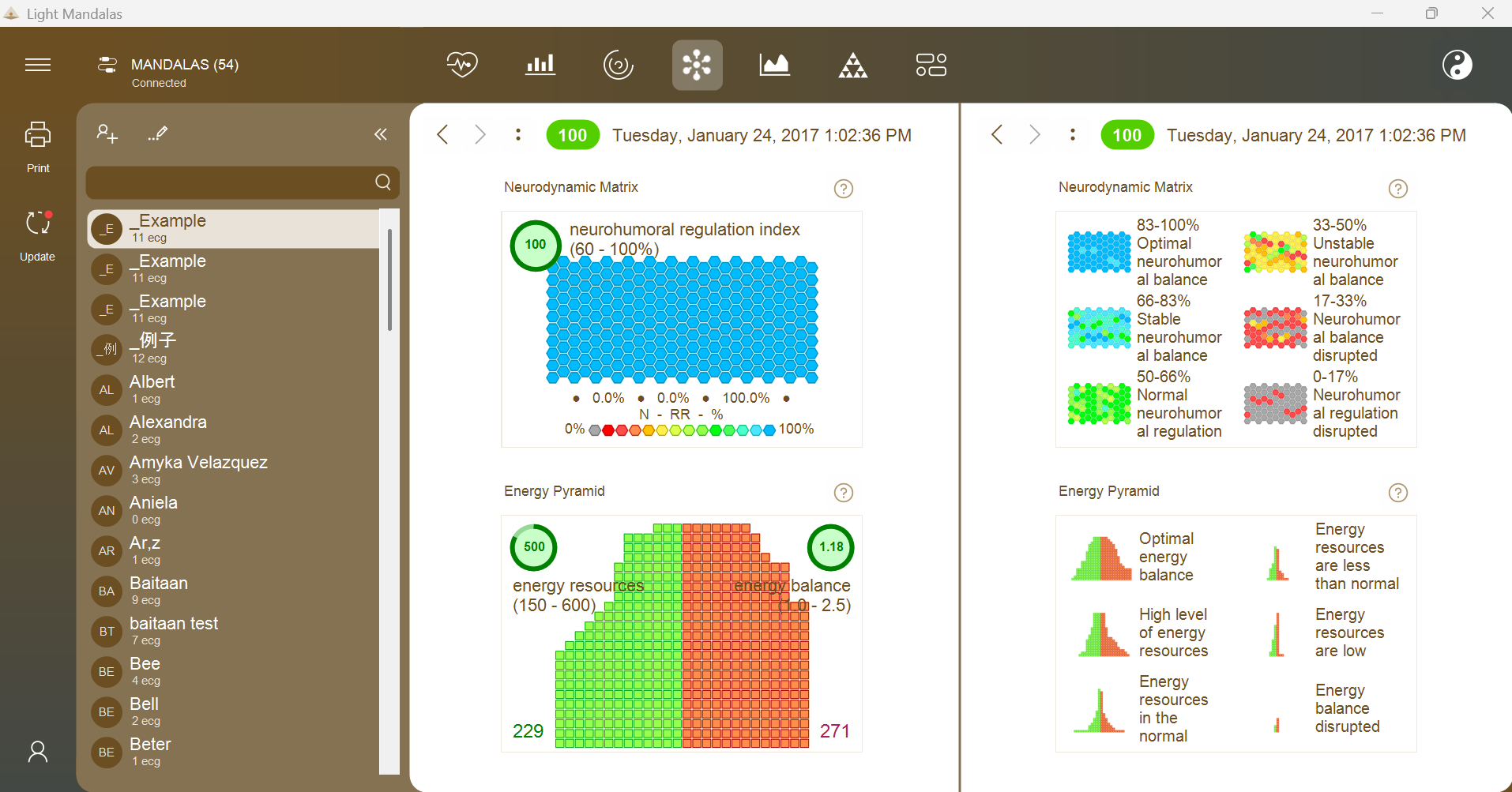Open the three-dot options in right panel
Screen dimensions: 1512x792
click(1073, 135)
